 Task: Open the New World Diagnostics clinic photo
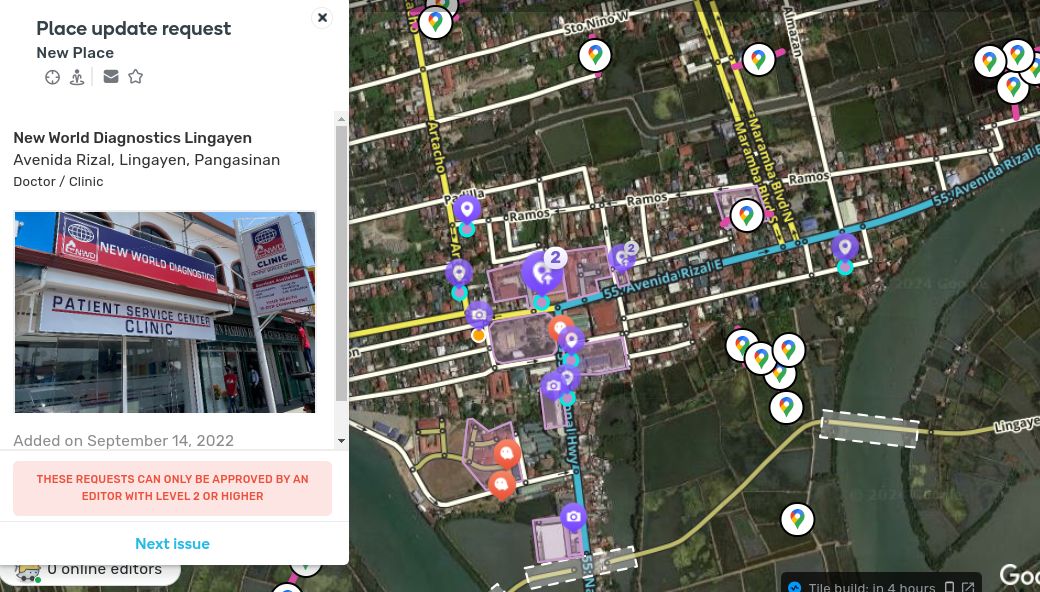(165, 312)
